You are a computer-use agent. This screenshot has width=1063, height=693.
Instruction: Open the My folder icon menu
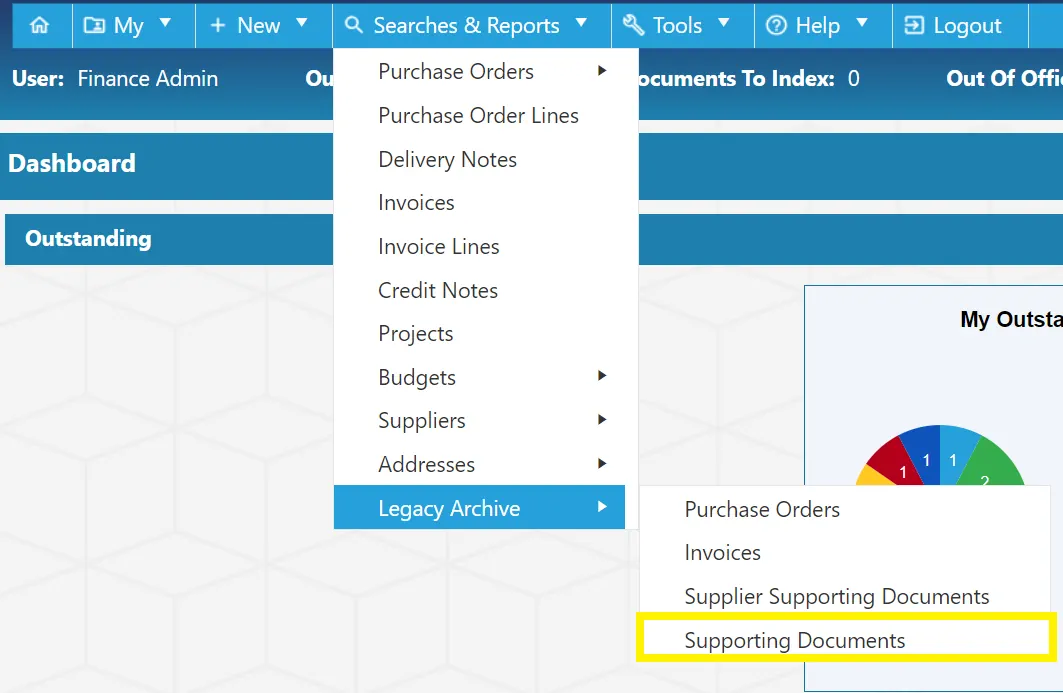94,25
